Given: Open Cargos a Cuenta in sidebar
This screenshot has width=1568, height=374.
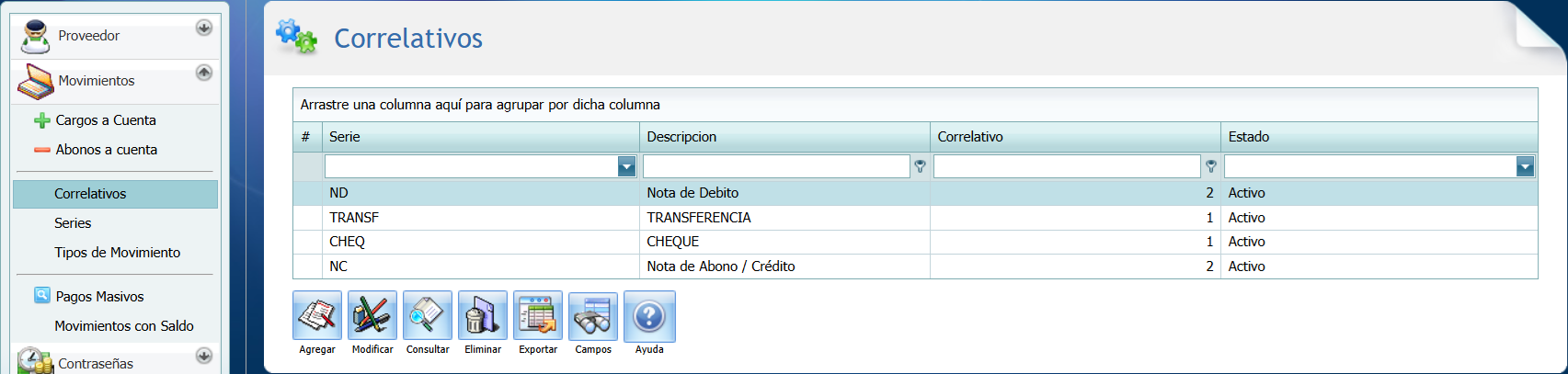Looking at the screenshot, I should click(106, 120).
